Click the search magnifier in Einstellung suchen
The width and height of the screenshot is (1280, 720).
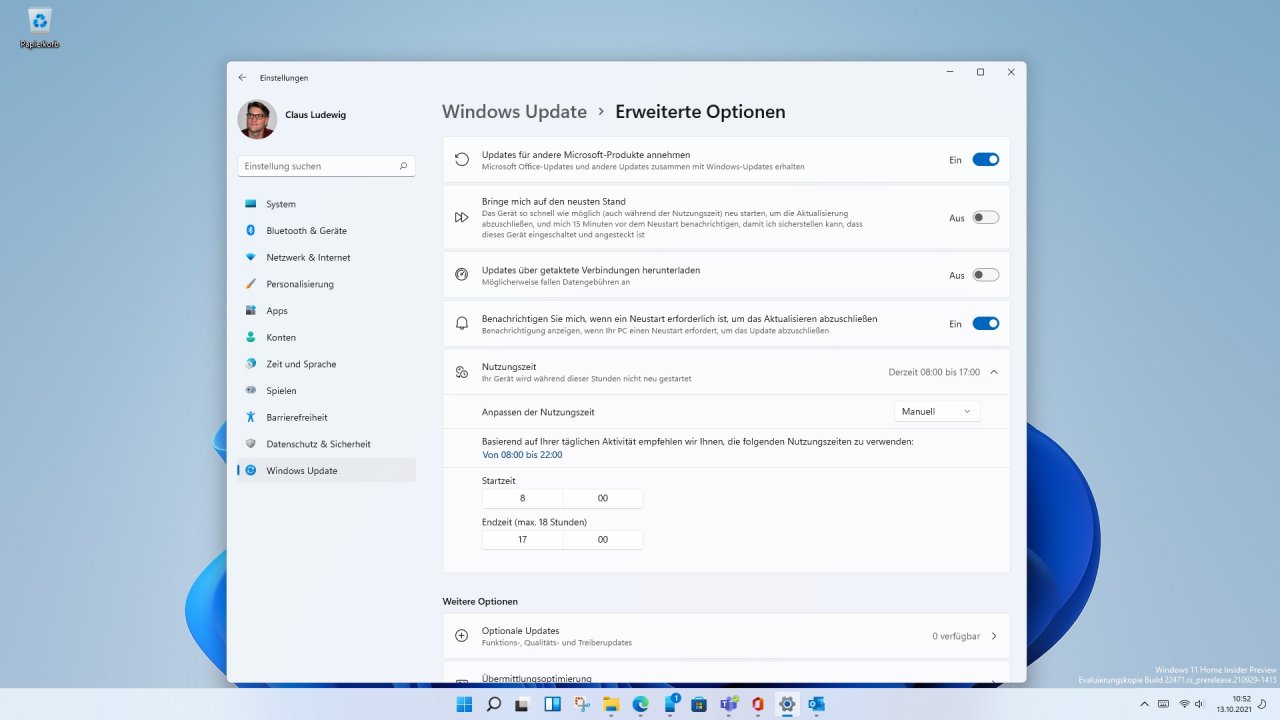coord(403,166)
